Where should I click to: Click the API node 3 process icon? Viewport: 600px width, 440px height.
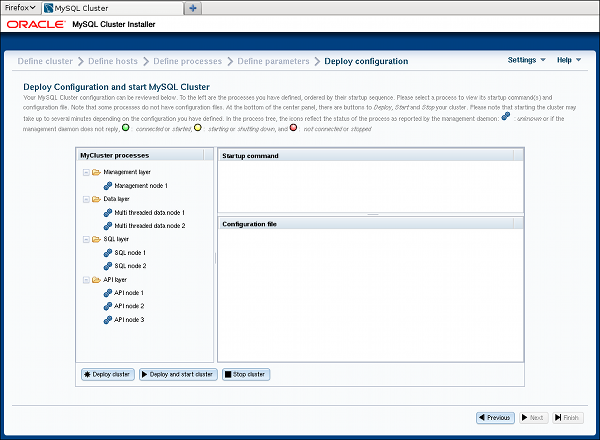click(x=107, y=320)
